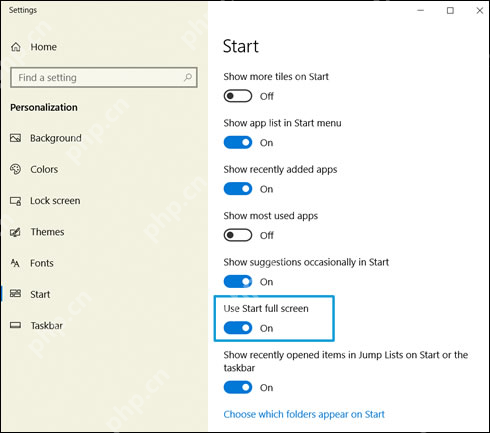Turn off recently opened items in Jump Lists
The image size is (490, 433).
[x=238, y=387]
